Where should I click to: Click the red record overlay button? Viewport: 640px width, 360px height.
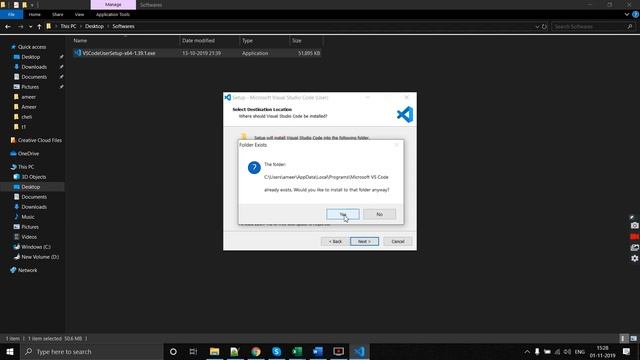tap(634, 237)
